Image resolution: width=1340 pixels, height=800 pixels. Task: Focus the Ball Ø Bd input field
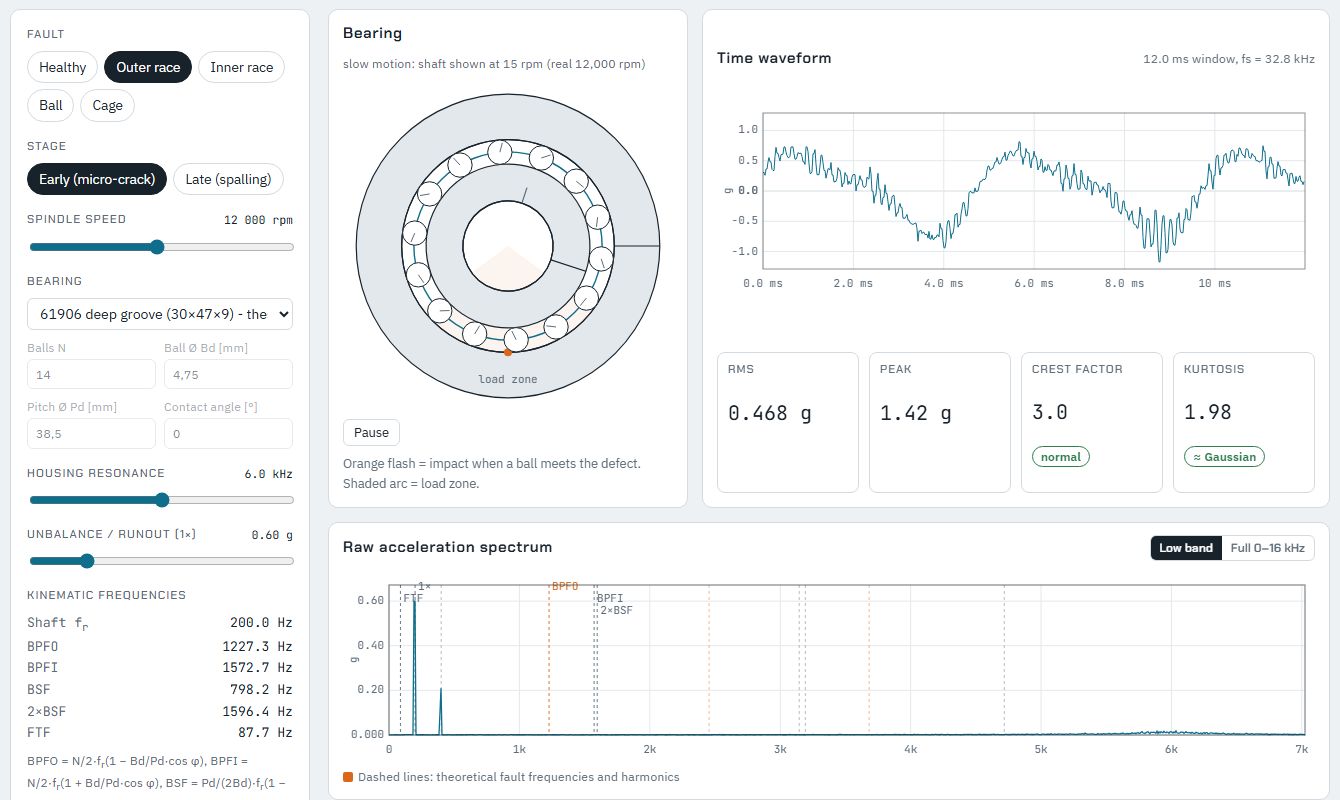(228, 374)
